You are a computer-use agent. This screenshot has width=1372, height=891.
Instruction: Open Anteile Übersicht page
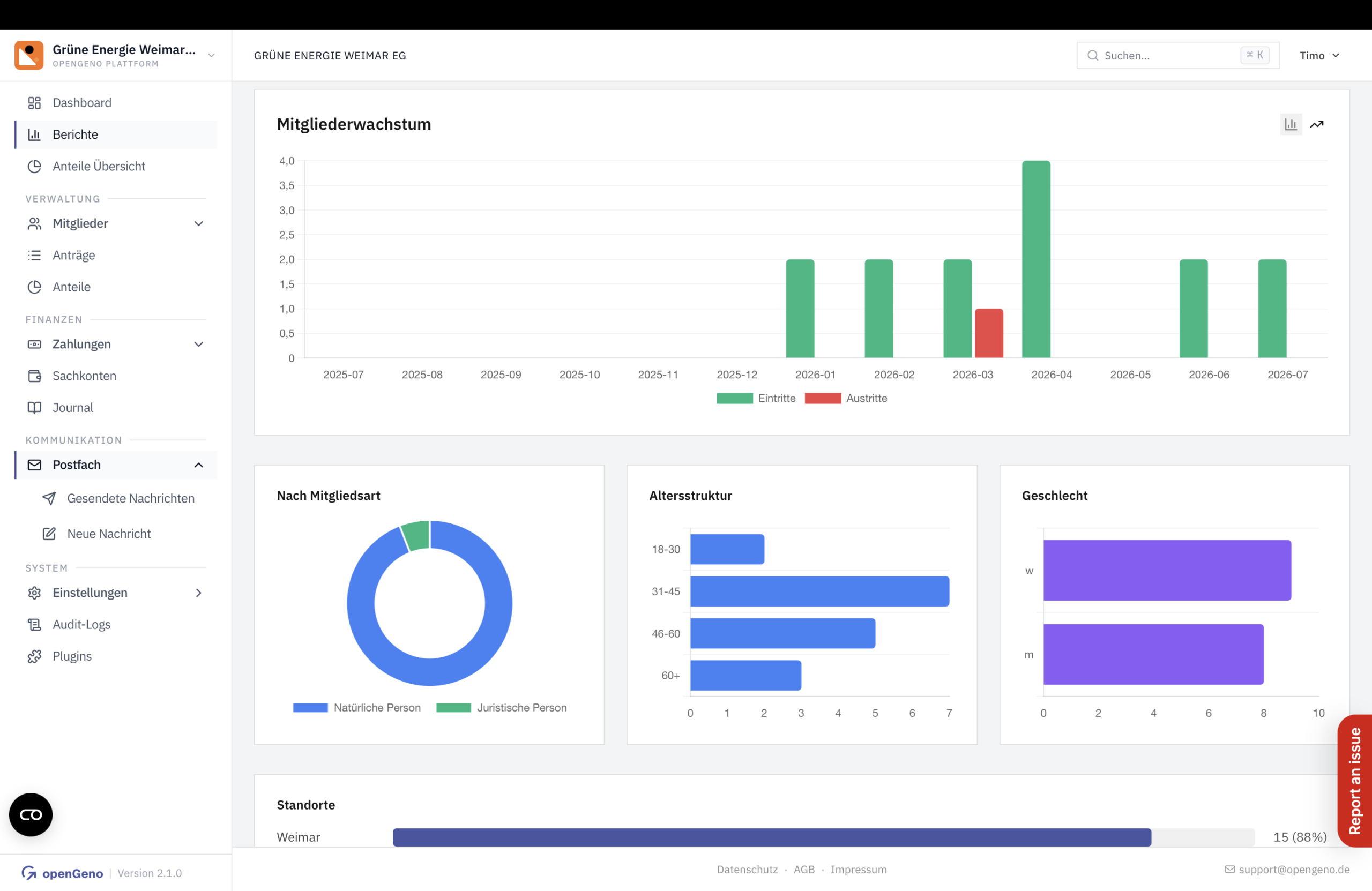[116, 166]
